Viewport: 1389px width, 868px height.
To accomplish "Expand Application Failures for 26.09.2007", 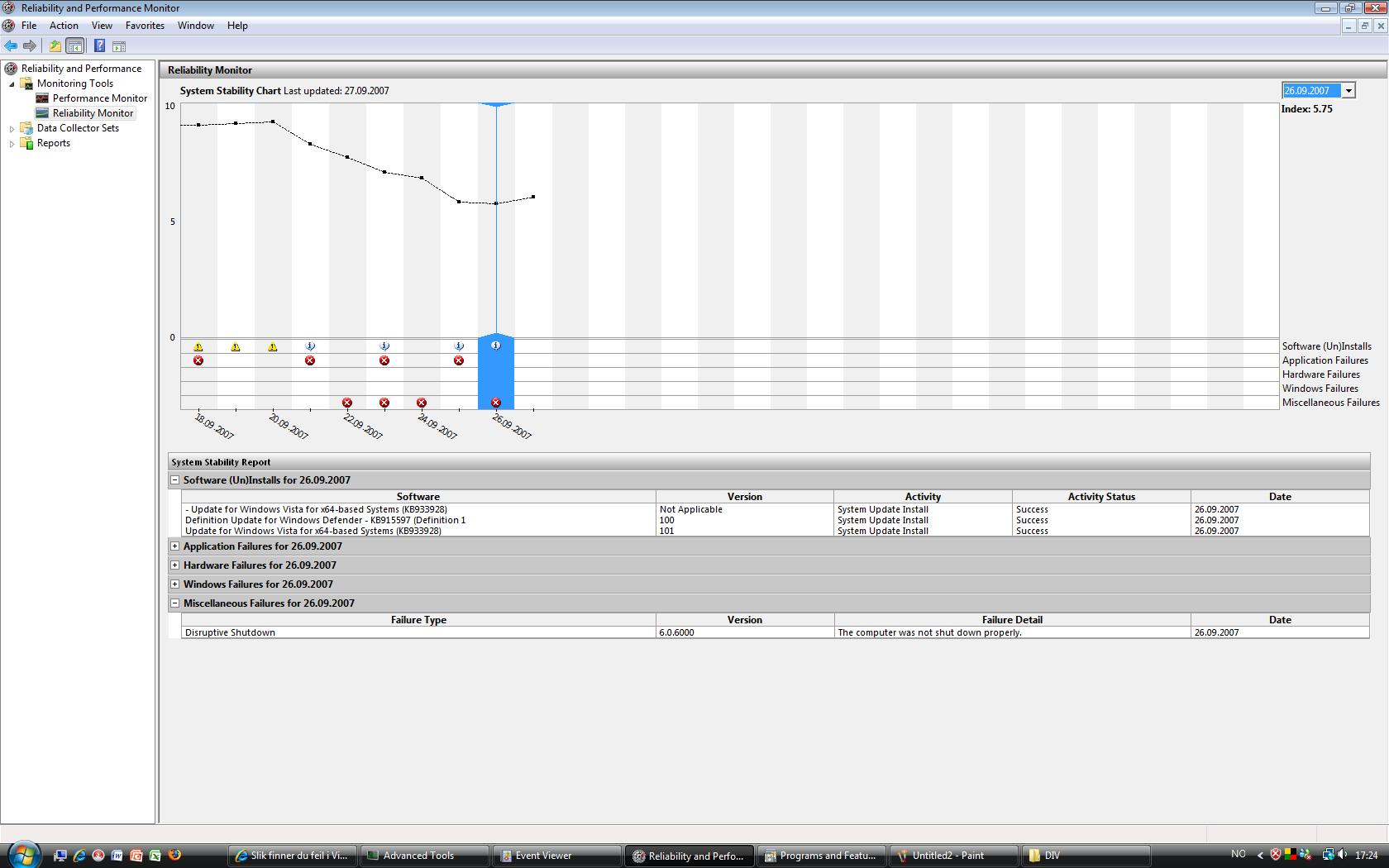I will pyautogui.click(x=174, y=546).
